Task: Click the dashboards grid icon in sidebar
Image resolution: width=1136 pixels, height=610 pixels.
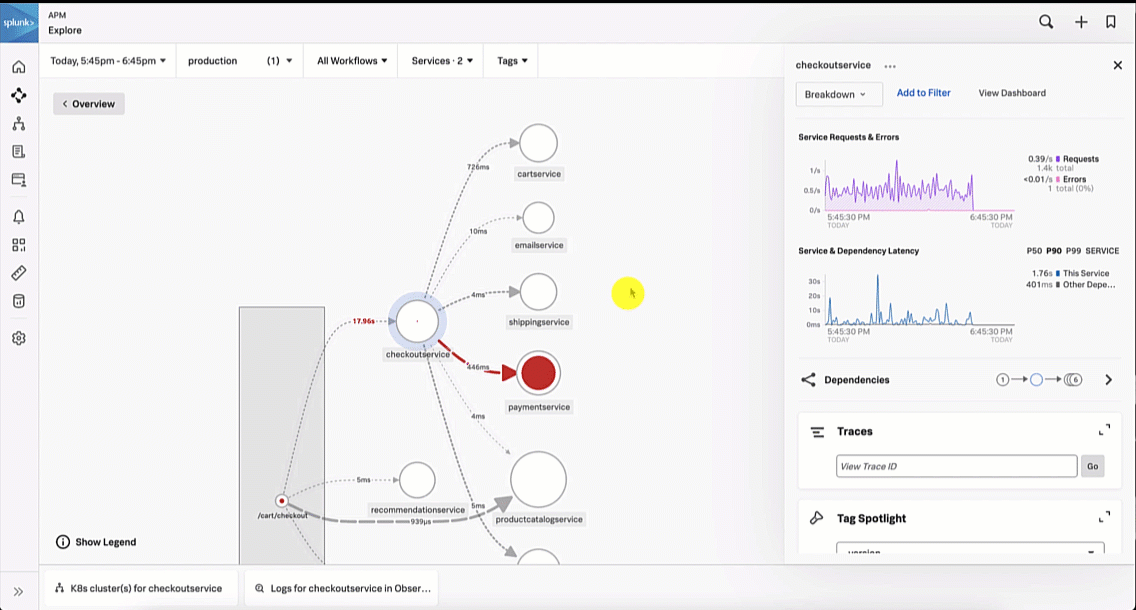Action: pos(18,245)
